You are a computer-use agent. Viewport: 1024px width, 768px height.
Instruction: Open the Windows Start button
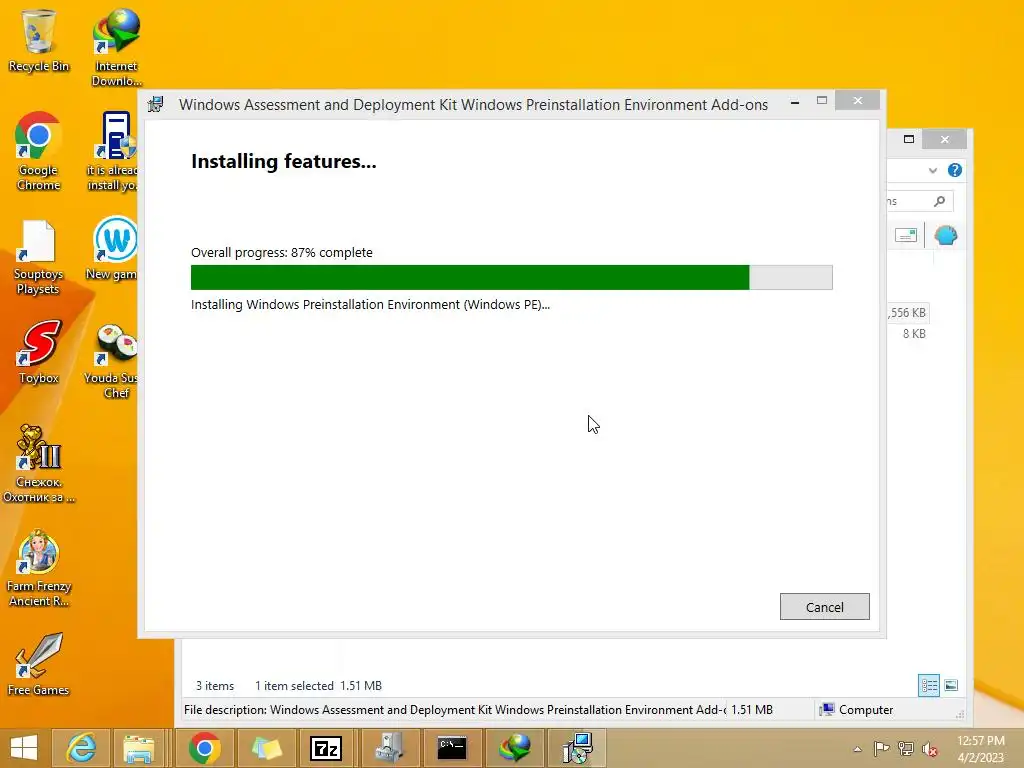[x=24, y=748]
